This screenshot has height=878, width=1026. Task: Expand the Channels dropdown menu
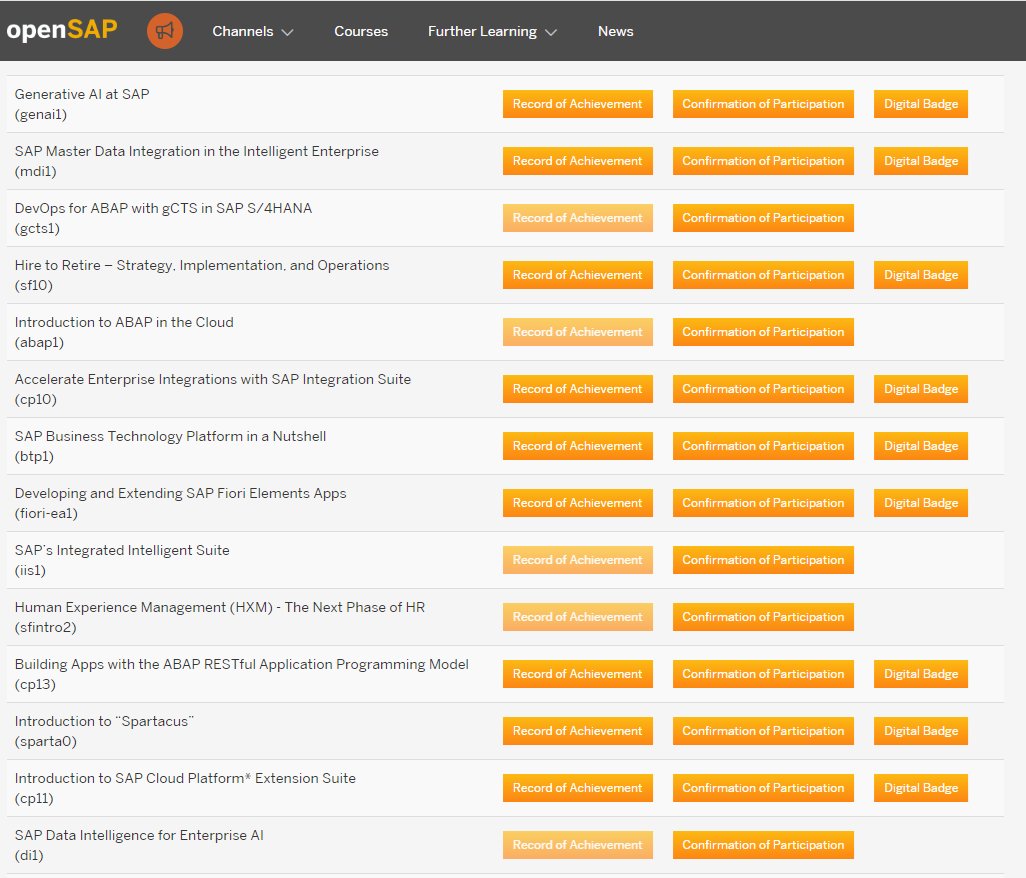tap(253, 31)
